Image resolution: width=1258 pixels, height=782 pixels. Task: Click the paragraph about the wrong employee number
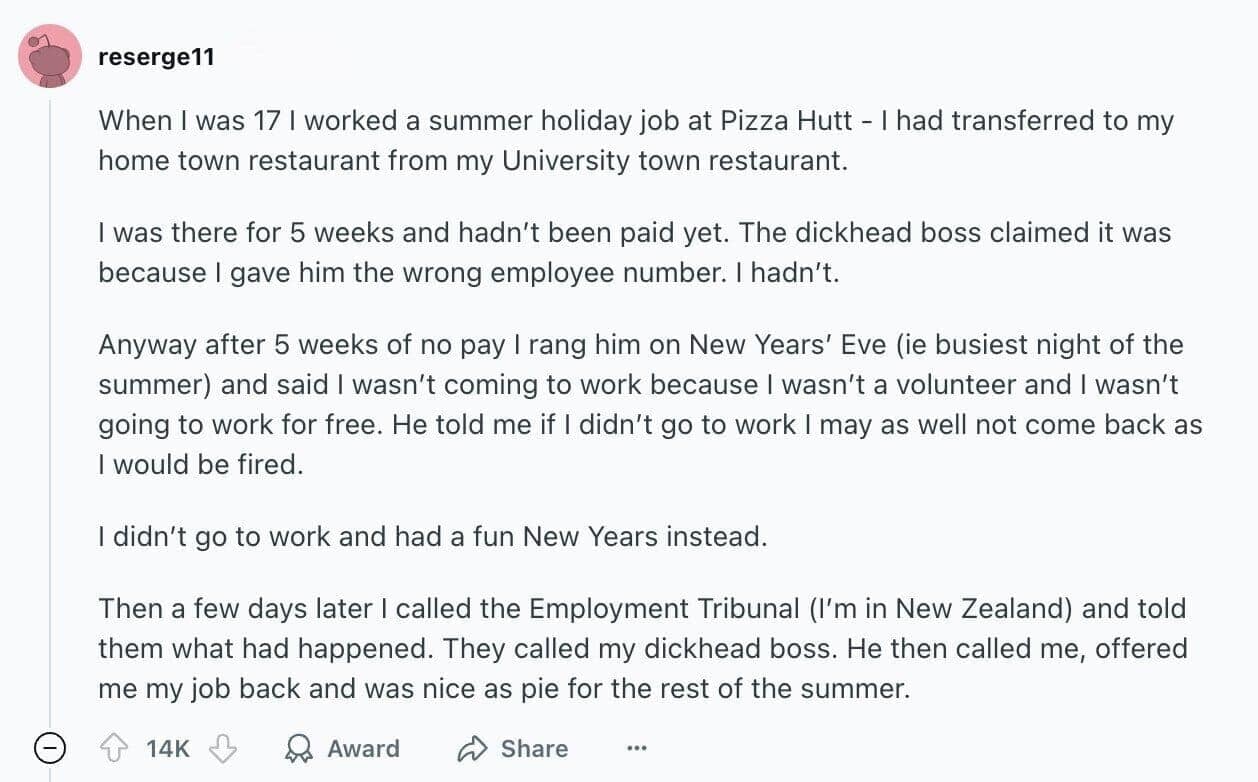(x=635, y=252)
